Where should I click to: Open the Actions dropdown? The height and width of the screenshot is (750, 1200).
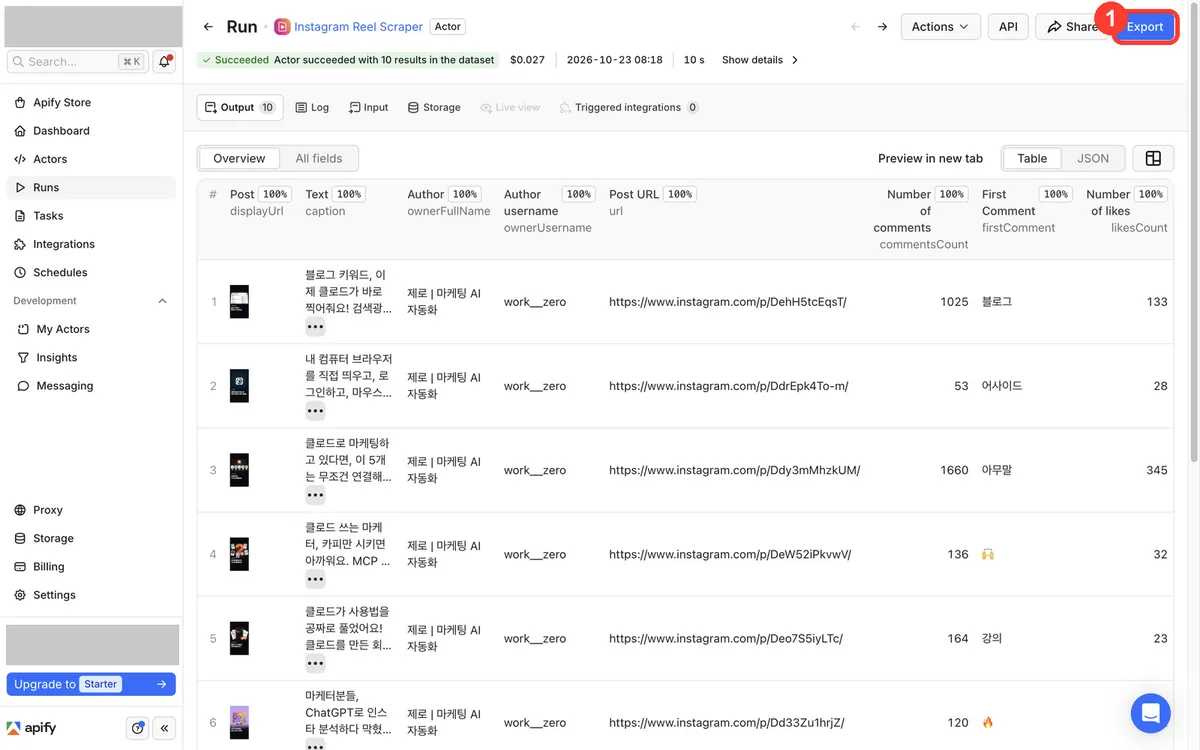(940, 27)
